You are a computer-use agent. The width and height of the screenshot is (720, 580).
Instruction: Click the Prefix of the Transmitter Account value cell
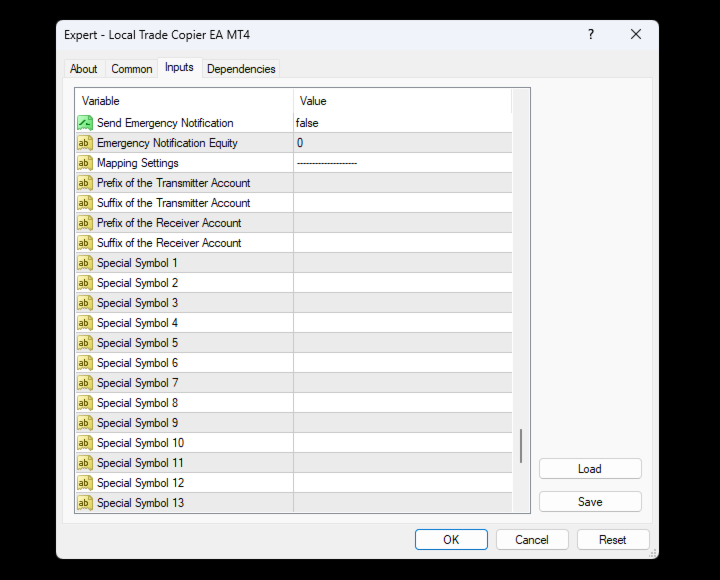403,183
